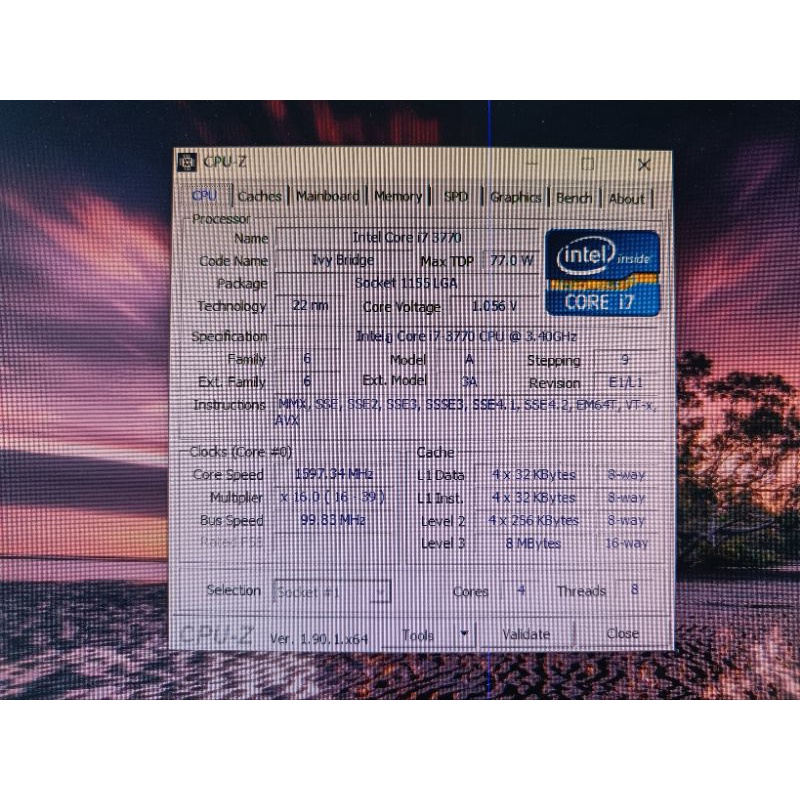Click the Revision value E1/L1
Screen dimensions: 800x800
(x=626, y=382)
